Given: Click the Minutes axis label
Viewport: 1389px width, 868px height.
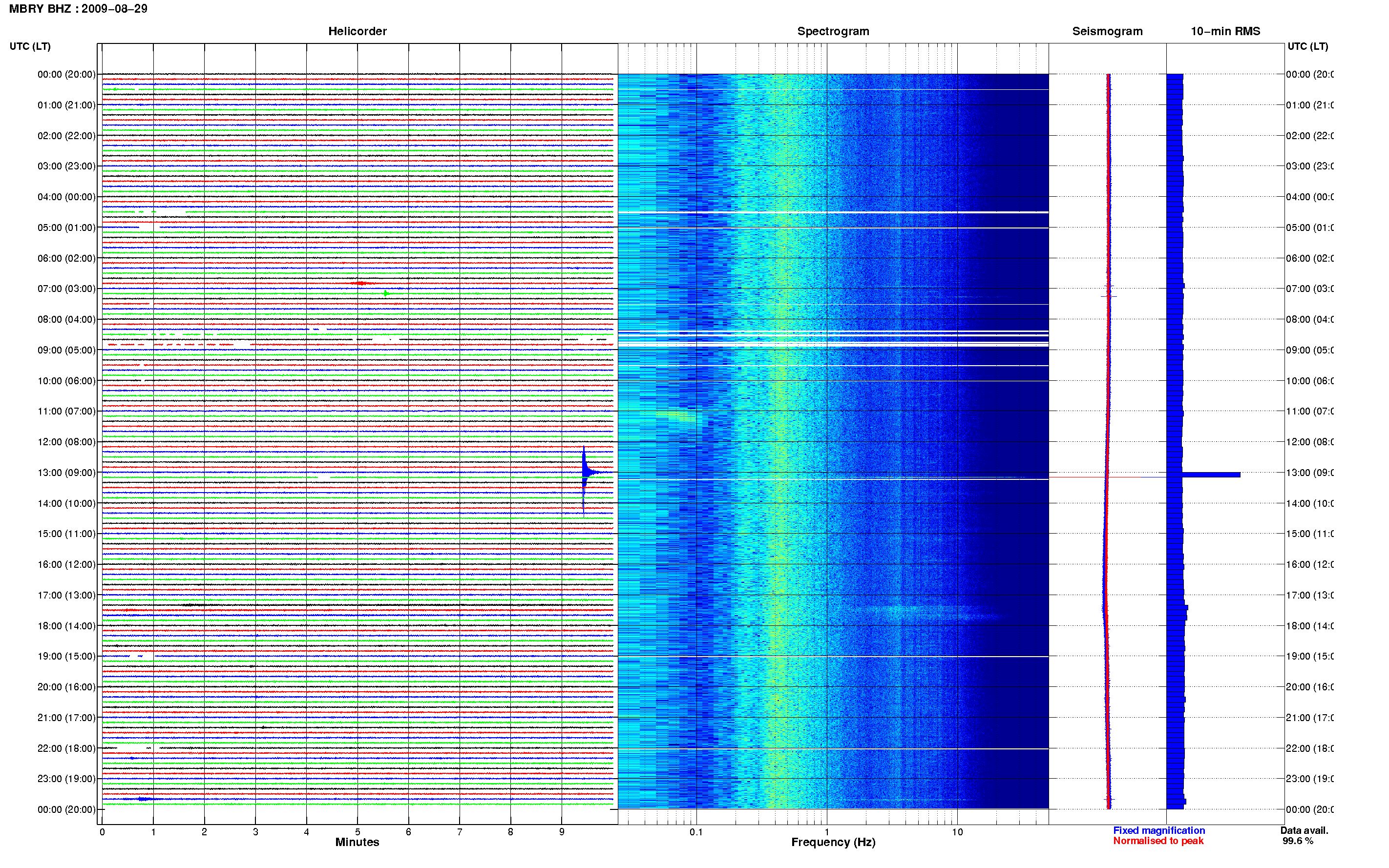Looking at the screenshot, I should pyautogui.click(x=357, y=842).
